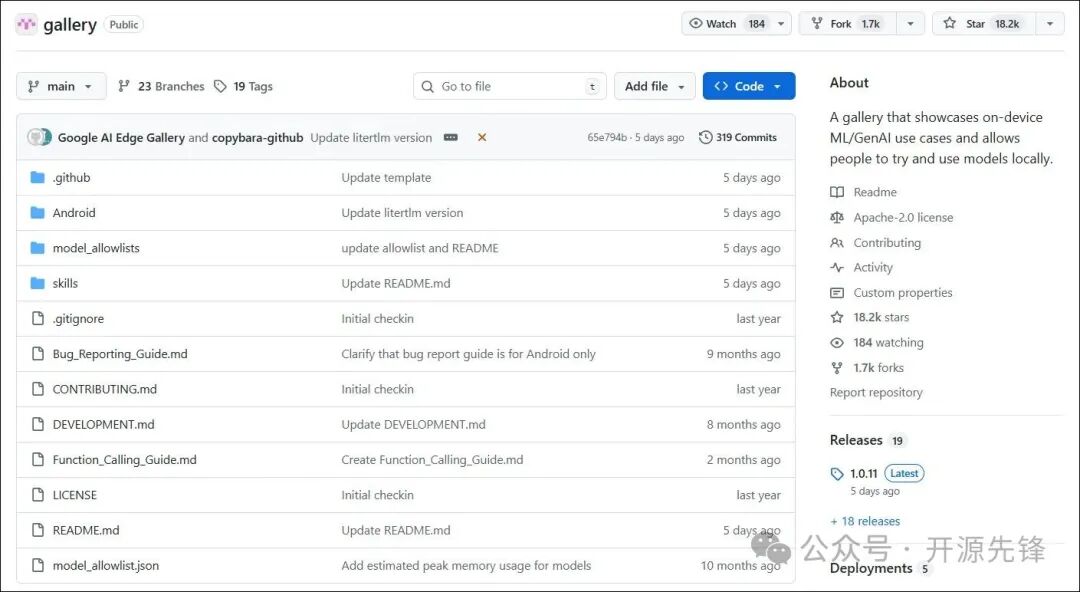Expand the commit message ellipsis
Image resolution: width=1080 pixels, height=592 pixels.
tap(450, 137)
